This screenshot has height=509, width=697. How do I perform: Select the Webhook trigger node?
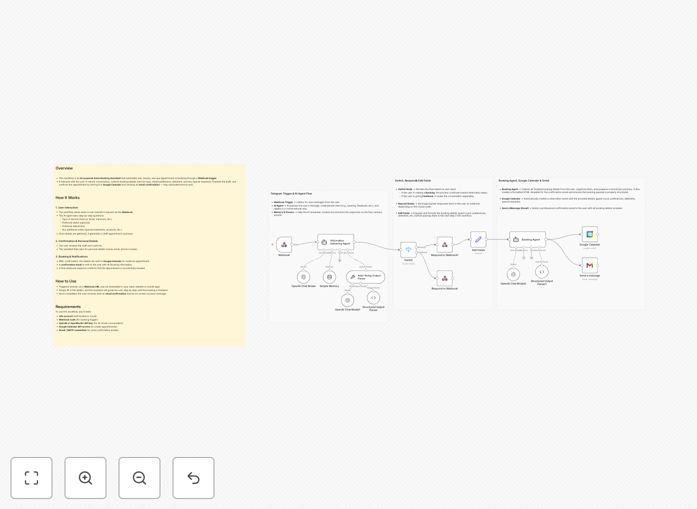pos(284,244)
